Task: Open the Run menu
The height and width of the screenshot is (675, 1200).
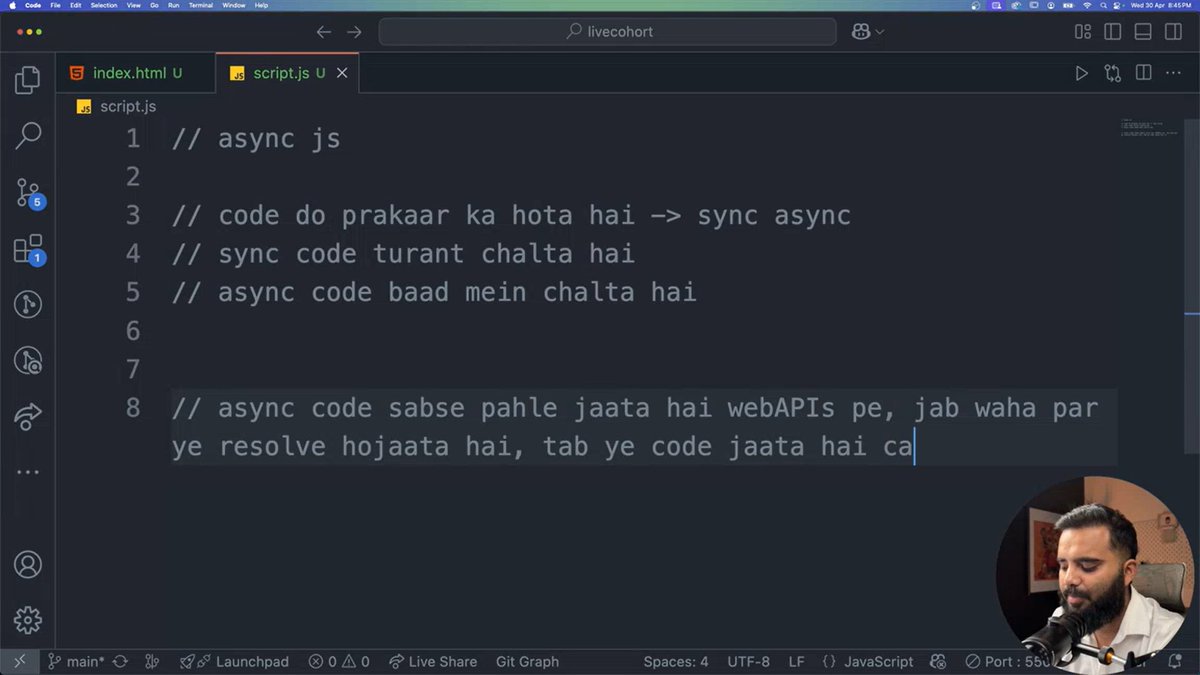Action: [x=174, y=5]
